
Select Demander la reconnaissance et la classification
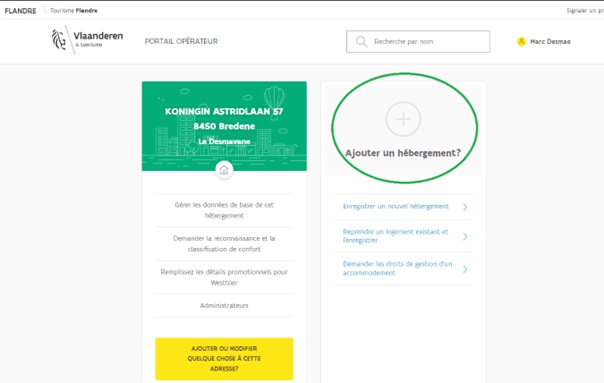224,244
